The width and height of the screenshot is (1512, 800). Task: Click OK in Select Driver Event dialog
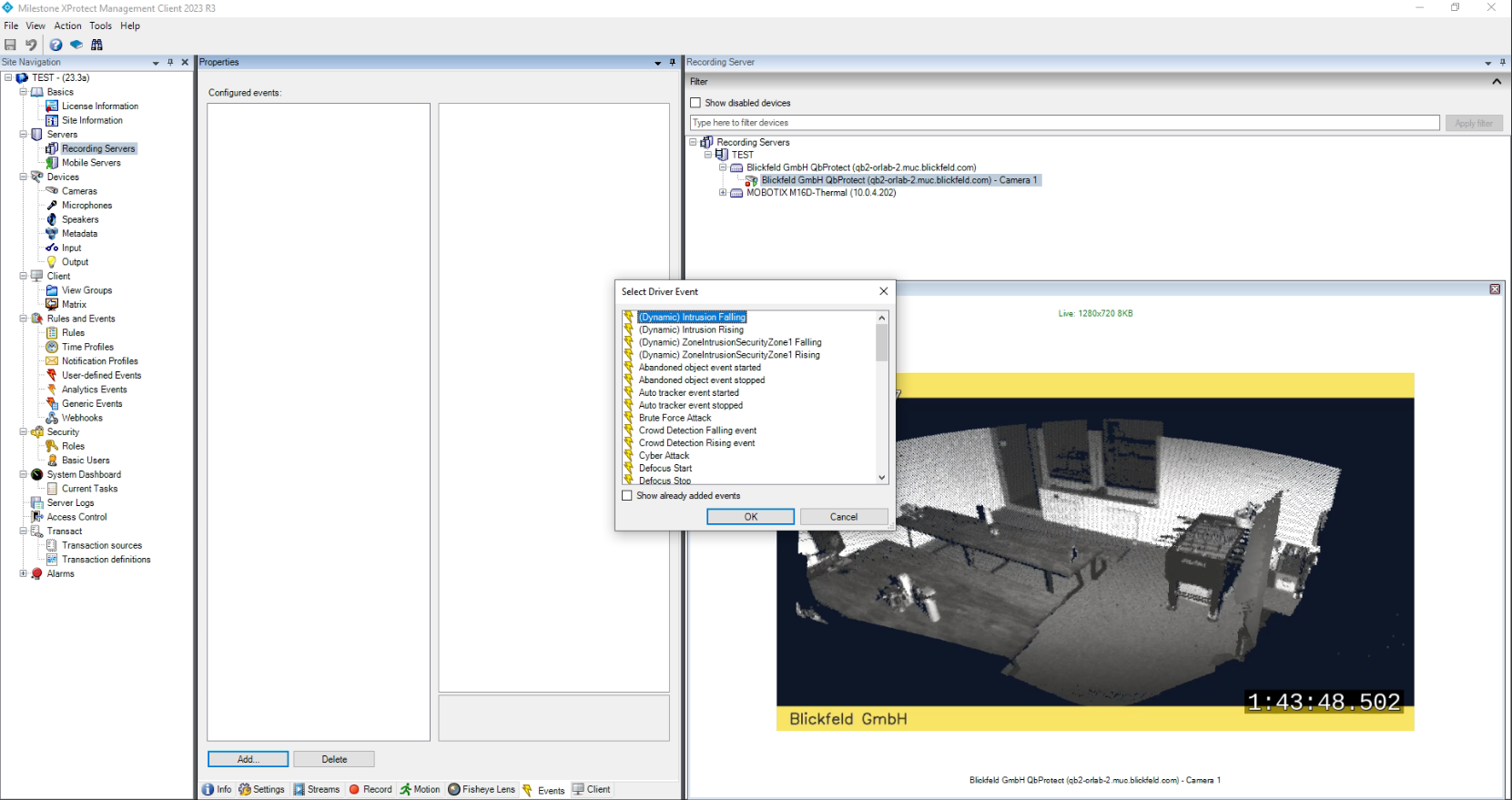click(x=750, y=517)
